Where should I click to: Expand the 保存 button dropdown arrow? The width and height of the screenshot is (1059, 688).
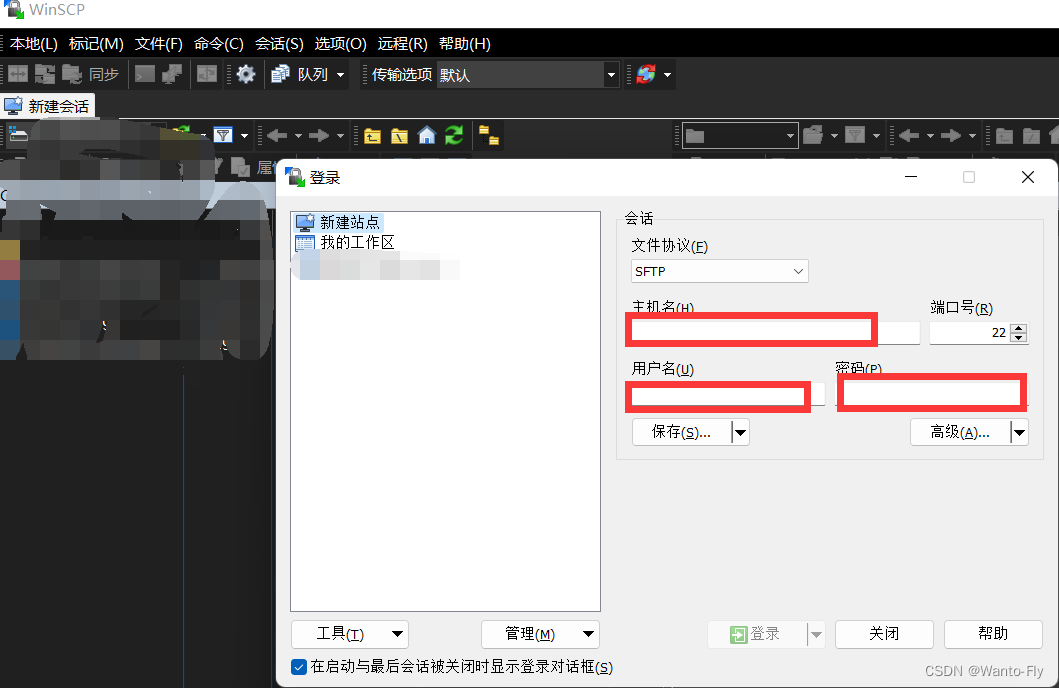click(x=741, y=432)
